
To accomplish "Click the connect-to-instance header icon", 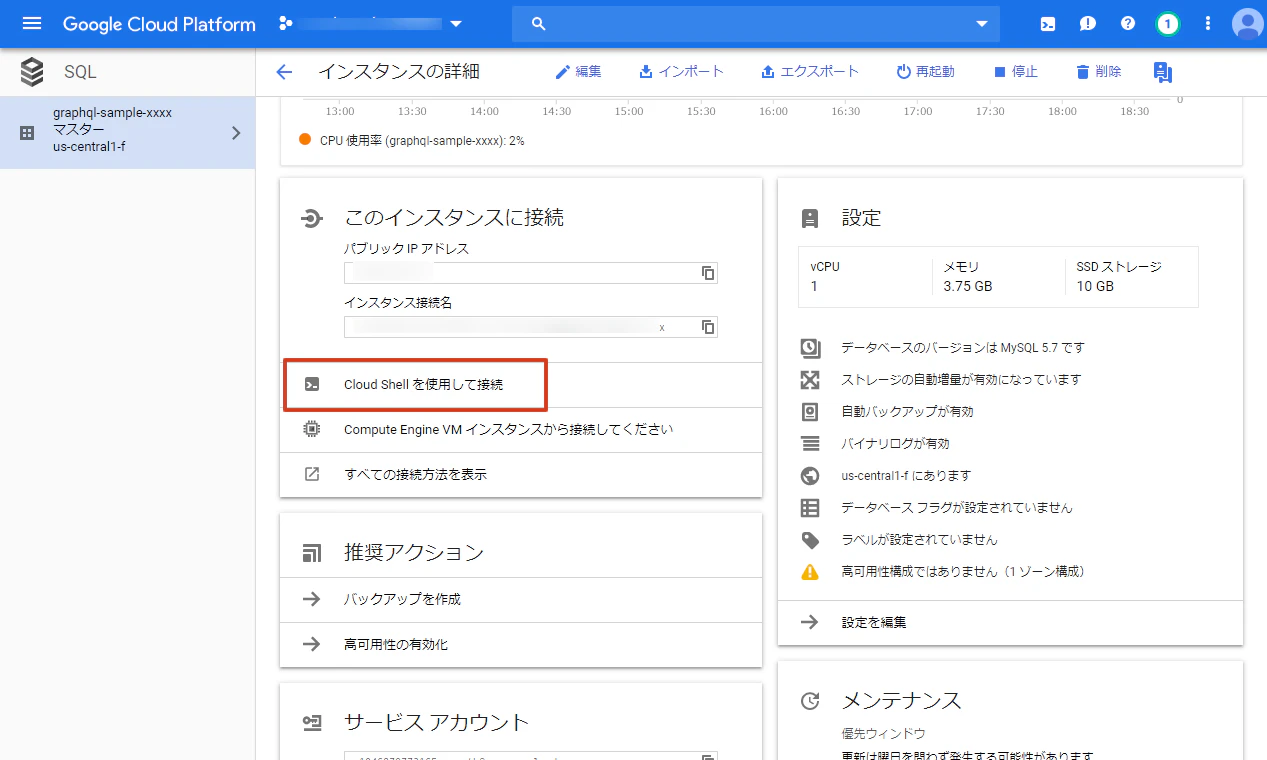I will (x=312, y=218).
